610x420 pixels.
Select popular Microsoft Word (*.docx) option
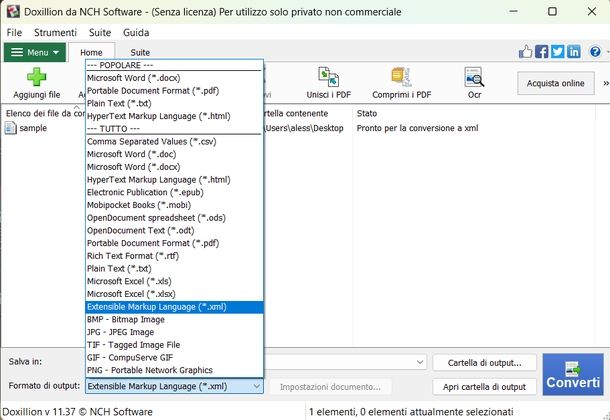(174, 78)
